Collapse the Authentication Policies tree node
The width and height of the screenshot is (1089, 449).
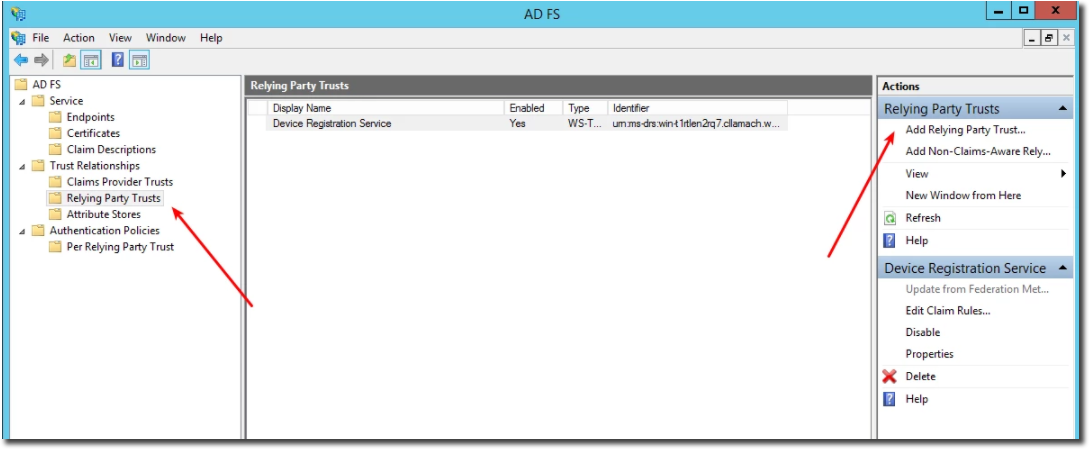23,231
